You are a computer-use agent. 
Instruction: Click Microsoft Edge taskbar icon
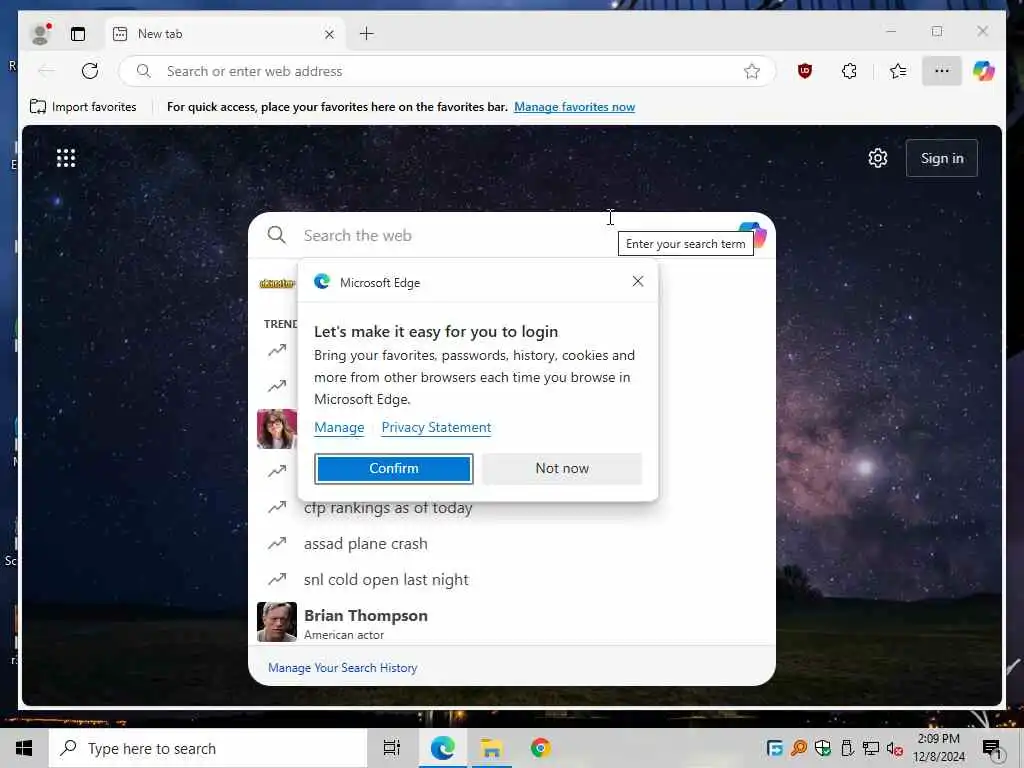442,748
